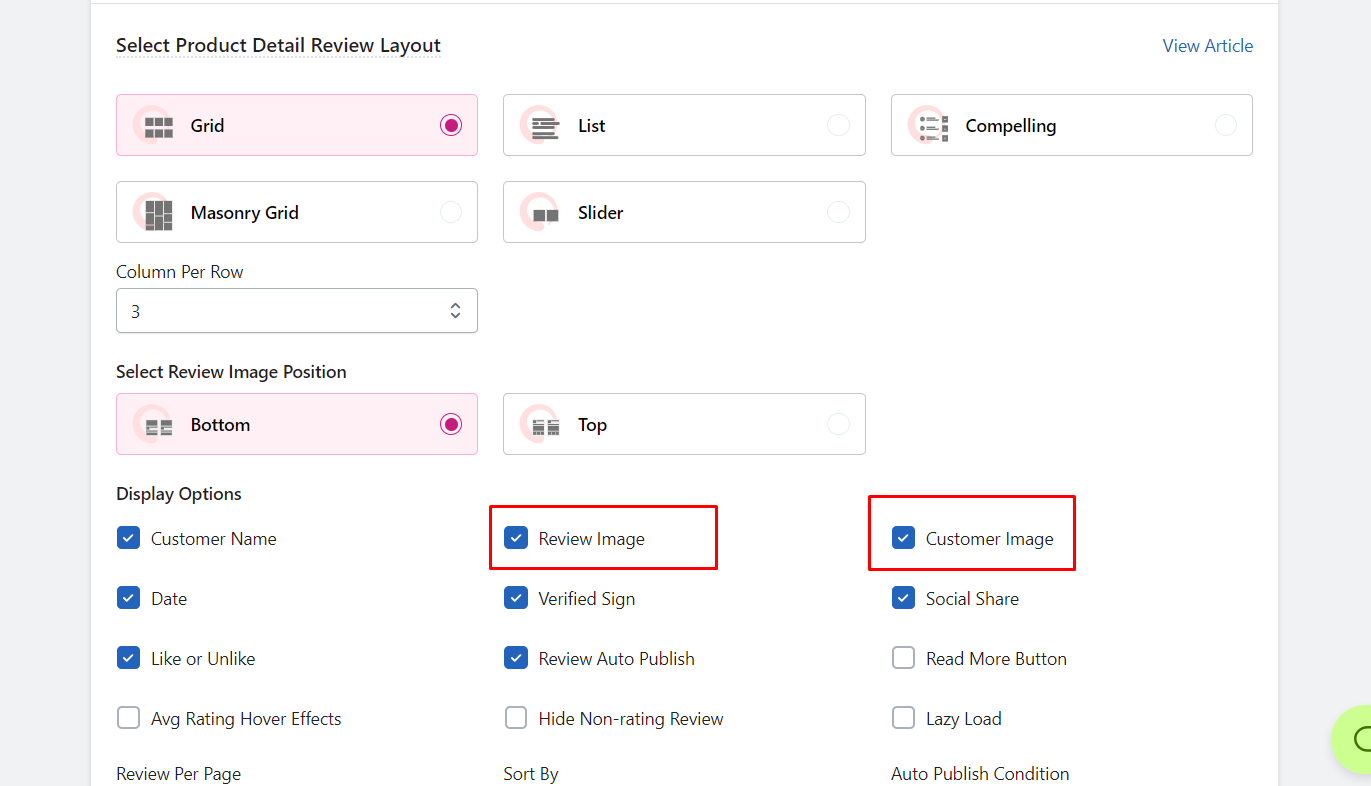Disable the Customer Image checkbox
This screenshot has height=786, width=1371.
[x=903, y=537]
